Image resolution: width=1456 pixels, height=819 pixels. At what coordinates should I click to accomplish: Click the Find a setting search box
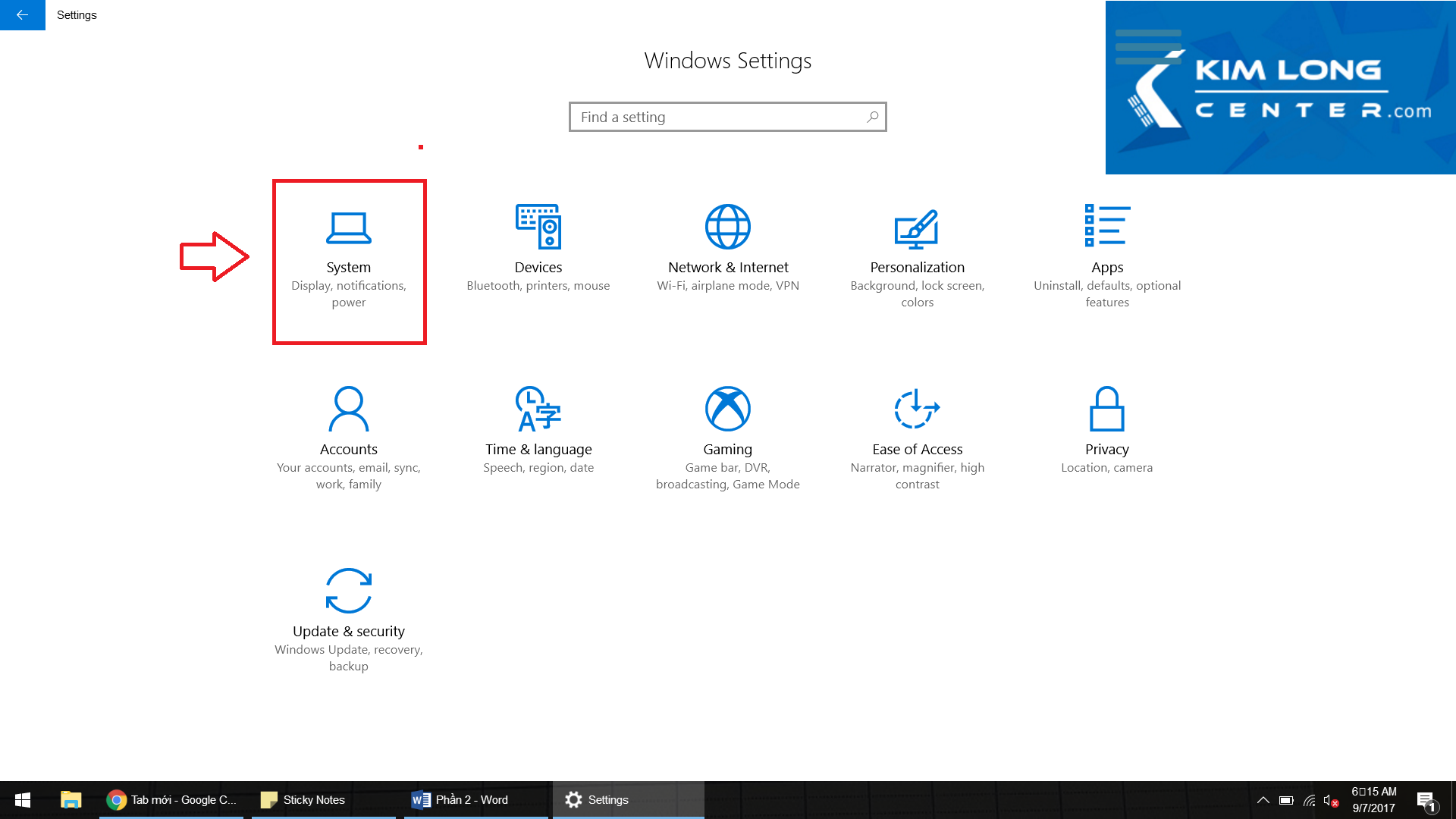[x=713, y=118]
